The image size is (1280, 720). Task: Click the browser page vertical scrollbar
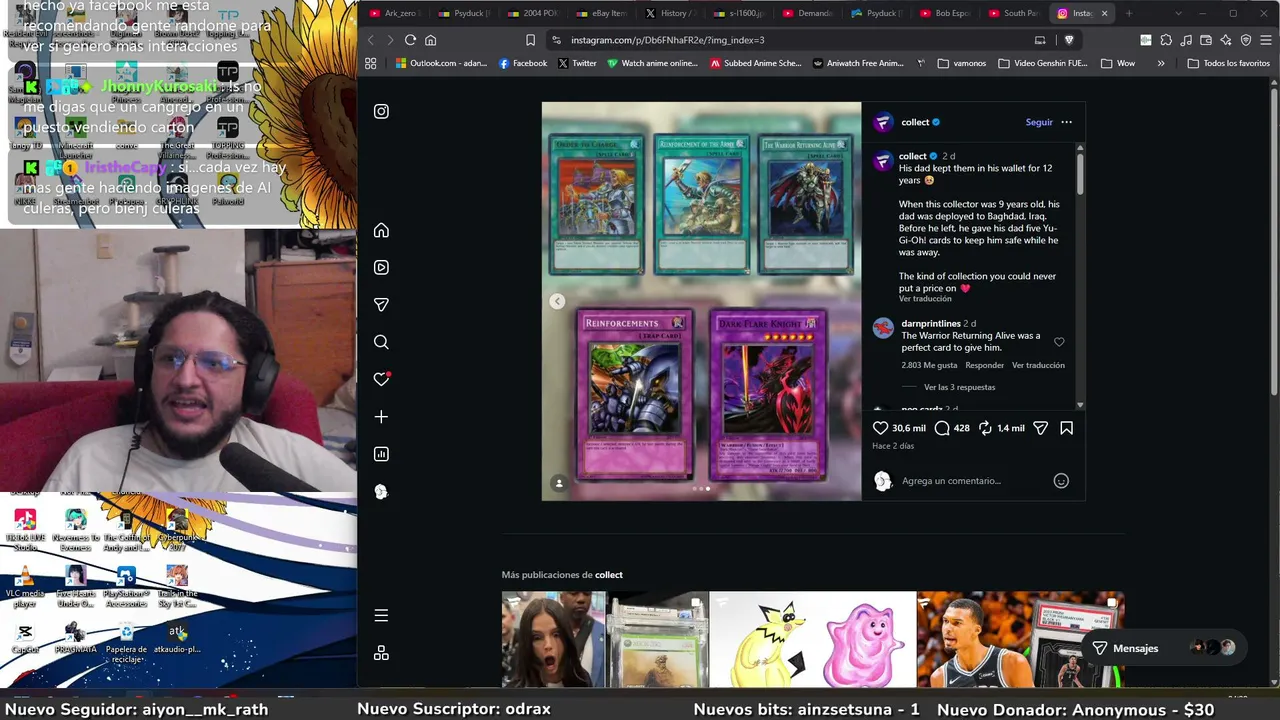click(x=1272, y=240)
